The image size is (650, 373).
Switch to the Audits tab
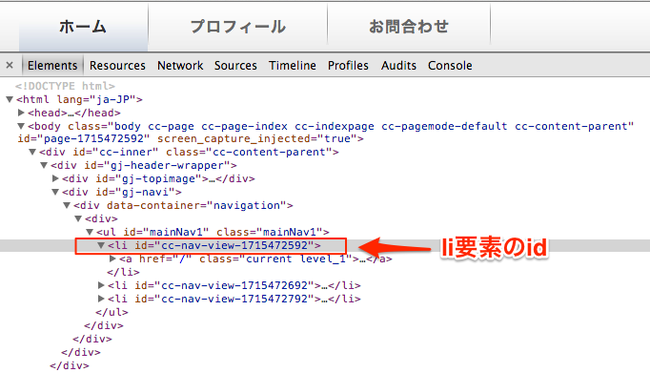click(x=398, y=65)
